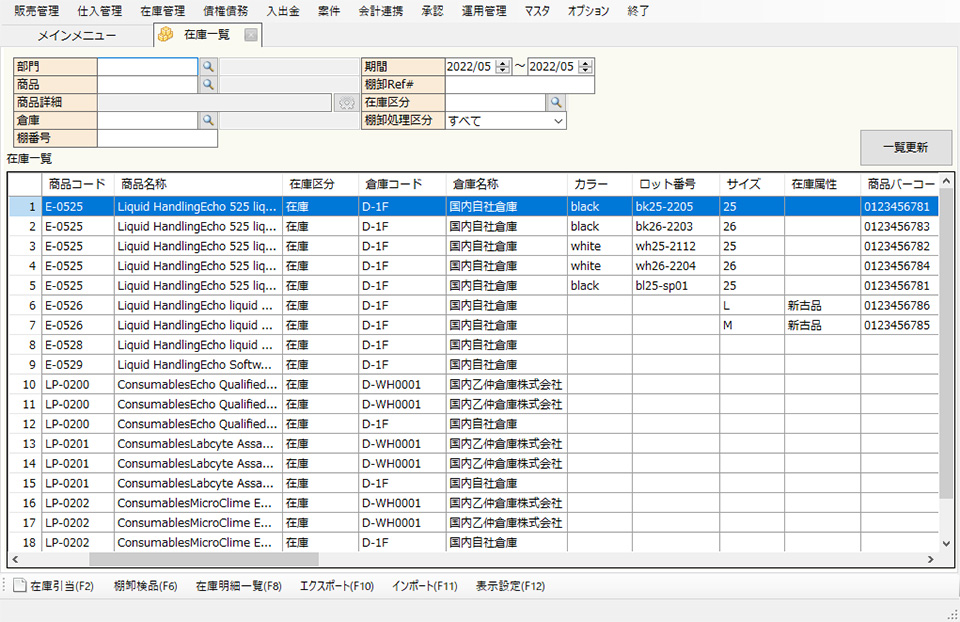Image resolution: width=960 pixels, height=622 pixels.
Task: Click the gear icon beside 商品詳細
Action: point(346,103)
